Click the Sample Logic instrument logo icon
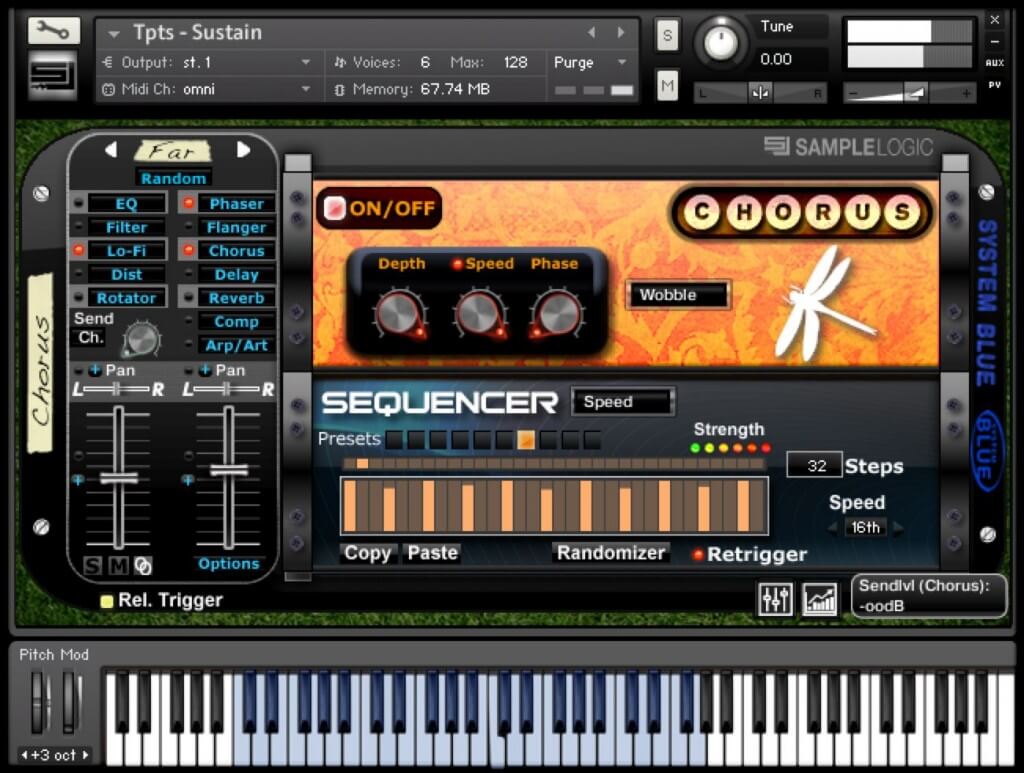This screenshot has width=1024, height=773. [x=52, y=76]
